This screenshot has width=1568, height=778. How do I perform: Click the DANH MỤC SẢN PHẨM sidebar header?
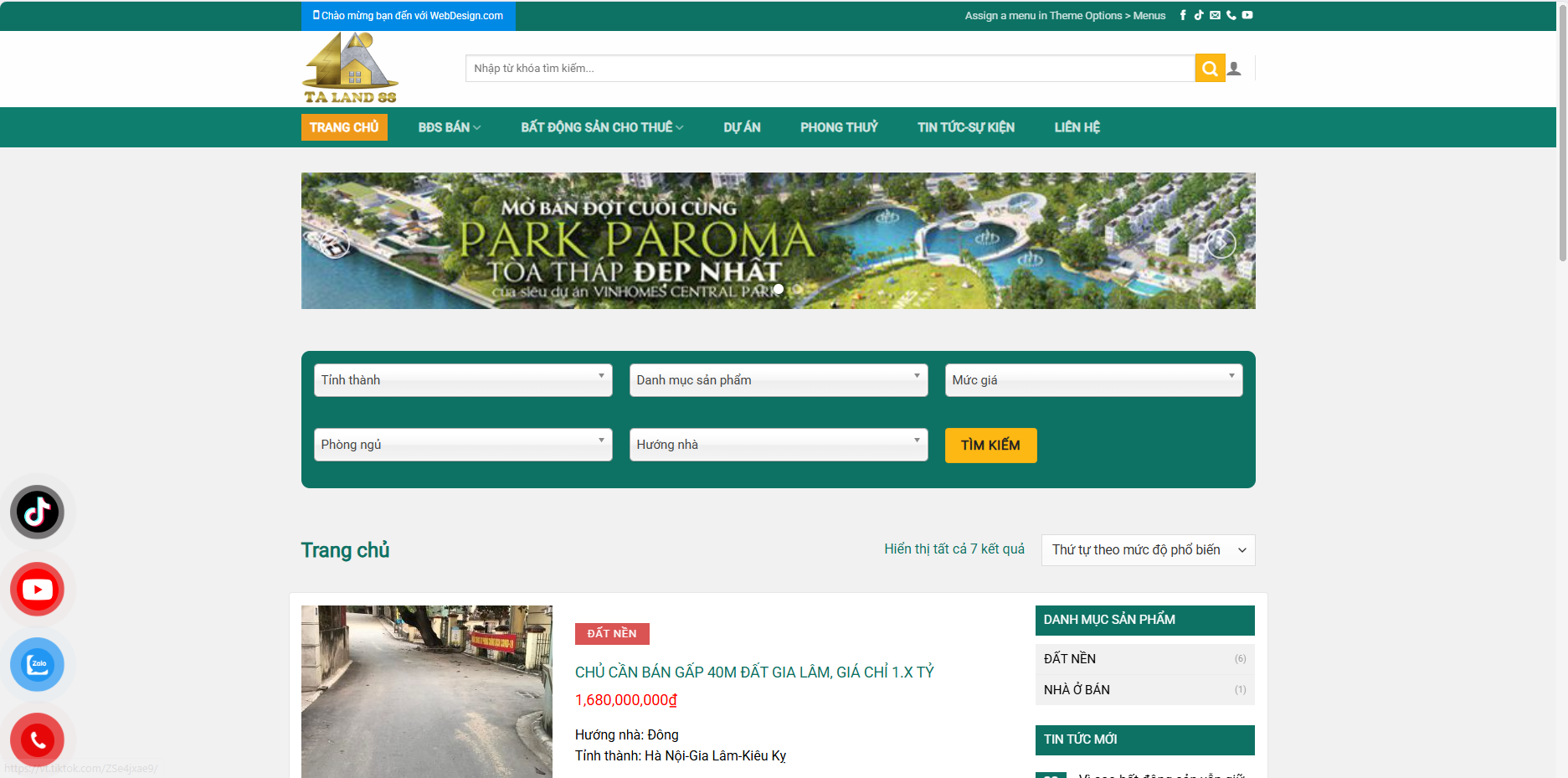pos(1144,621)
